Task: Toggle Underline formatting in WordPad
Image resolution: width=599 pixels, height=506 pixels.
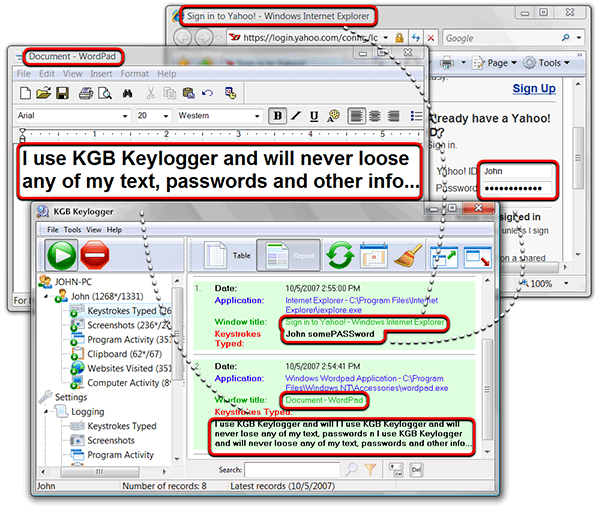Action: tap(314, 116)
